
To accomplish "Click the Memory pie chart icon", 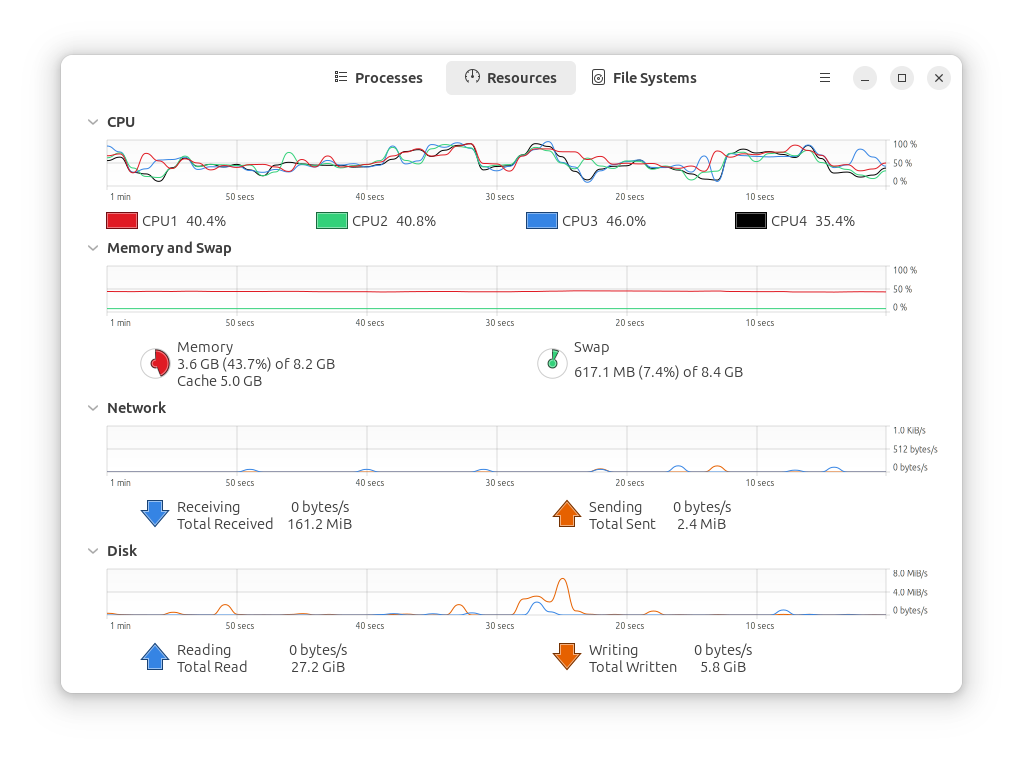I will [x=155, y=364].
